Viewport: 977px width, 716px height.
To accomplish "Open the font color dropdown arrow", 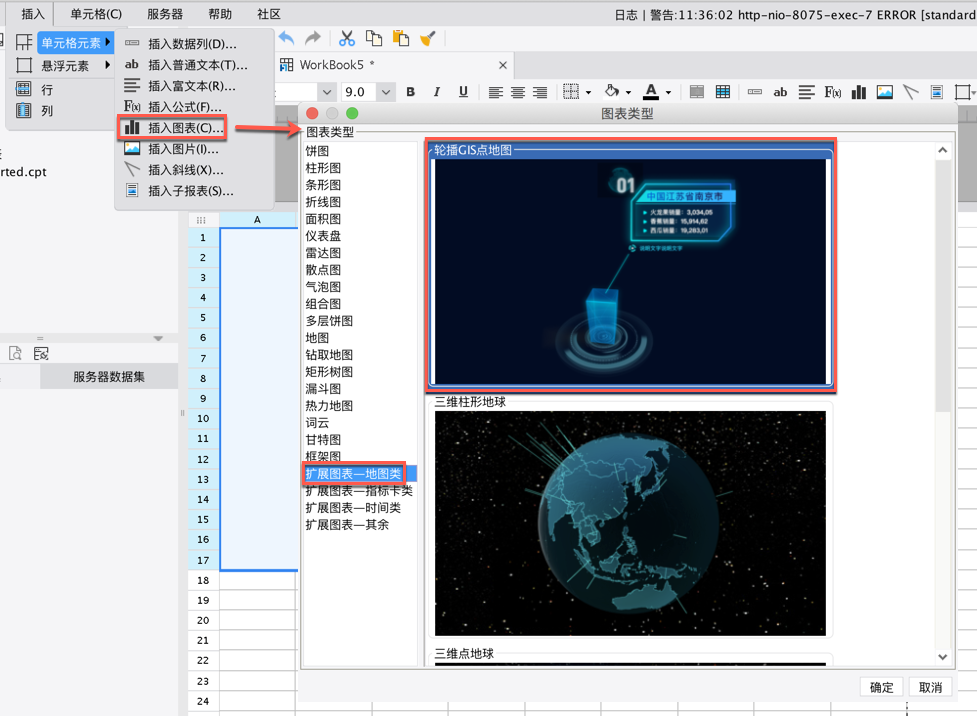I will point(668,93).
